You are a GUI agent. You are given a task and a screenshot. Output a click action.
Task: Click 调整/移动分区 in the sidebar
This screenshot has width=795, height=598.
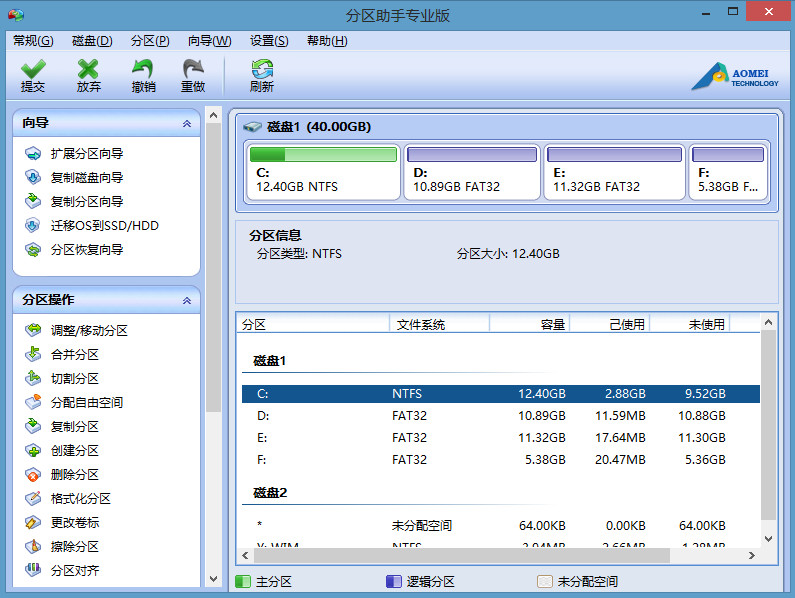pyautogui.click(x=89, y=331)
